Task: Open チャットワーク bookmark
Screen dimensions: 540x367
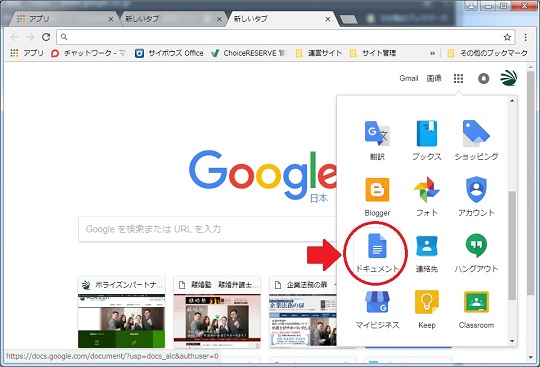Action: tap(89, 53)
